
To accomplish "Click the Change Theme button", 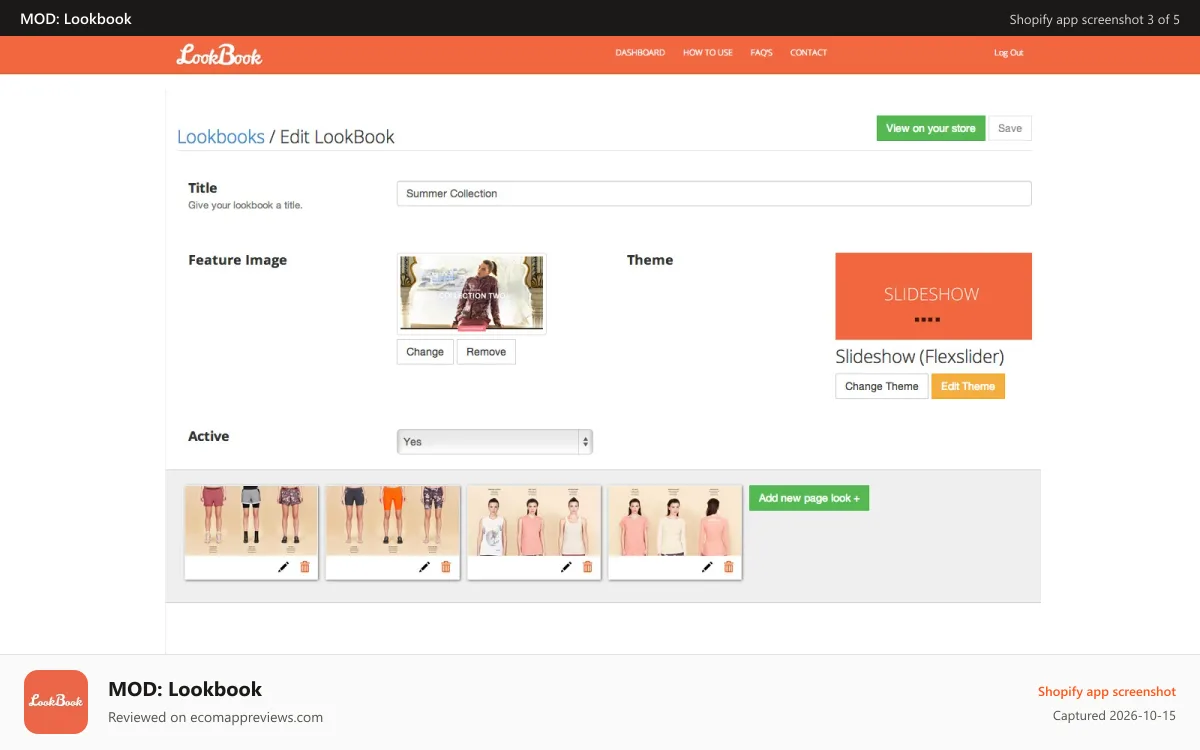I will [882, 386].
